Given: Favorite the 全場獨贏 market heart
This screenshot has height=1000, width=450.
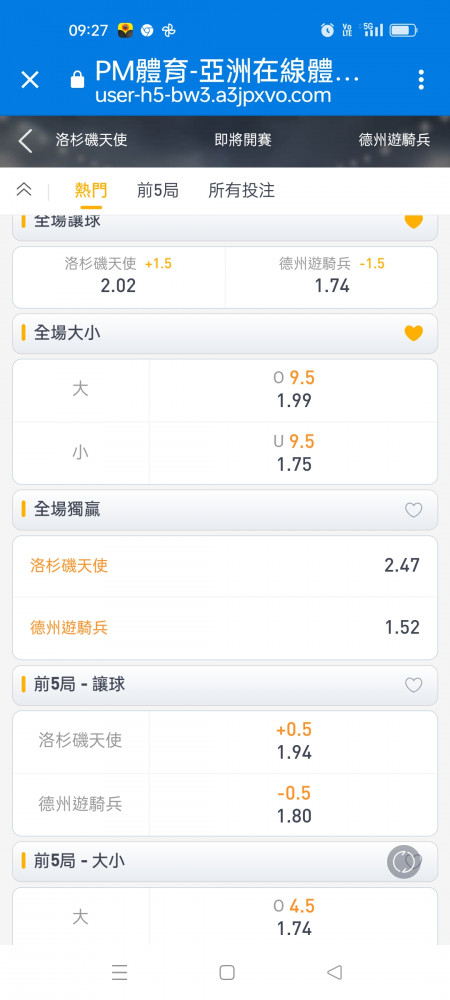Looking at the screenshot, I should point(414,510).
